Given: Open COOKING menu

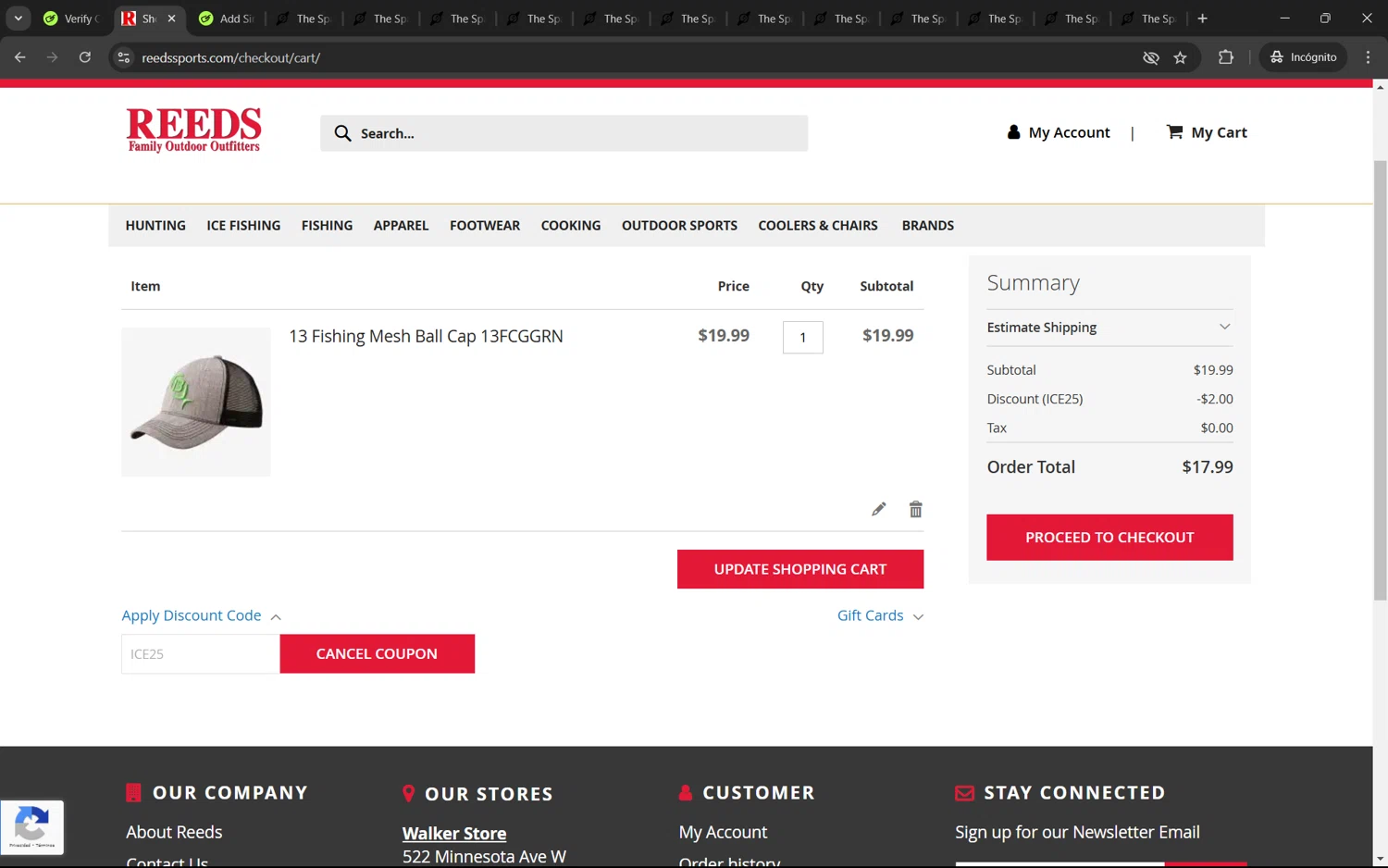Looking at the screenshot, I should (571, 226).
